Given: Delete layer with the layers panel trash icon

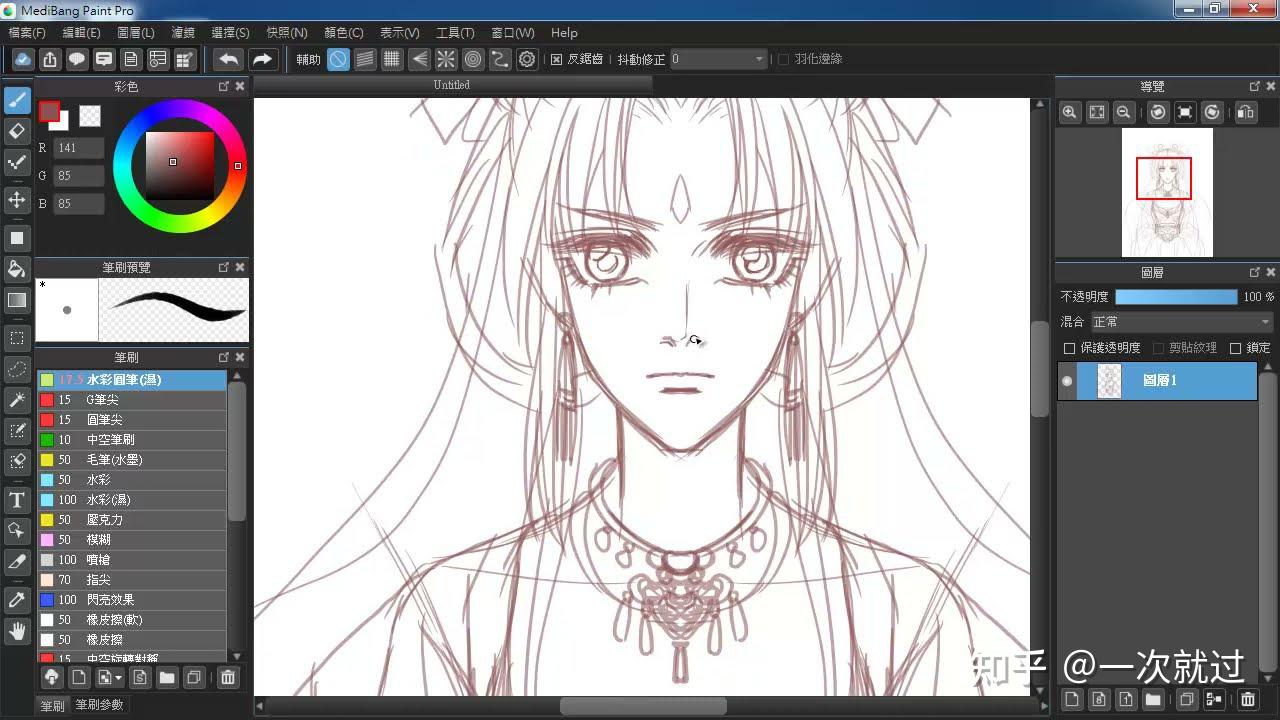Looking at the screenshot, I should 1248,699.
